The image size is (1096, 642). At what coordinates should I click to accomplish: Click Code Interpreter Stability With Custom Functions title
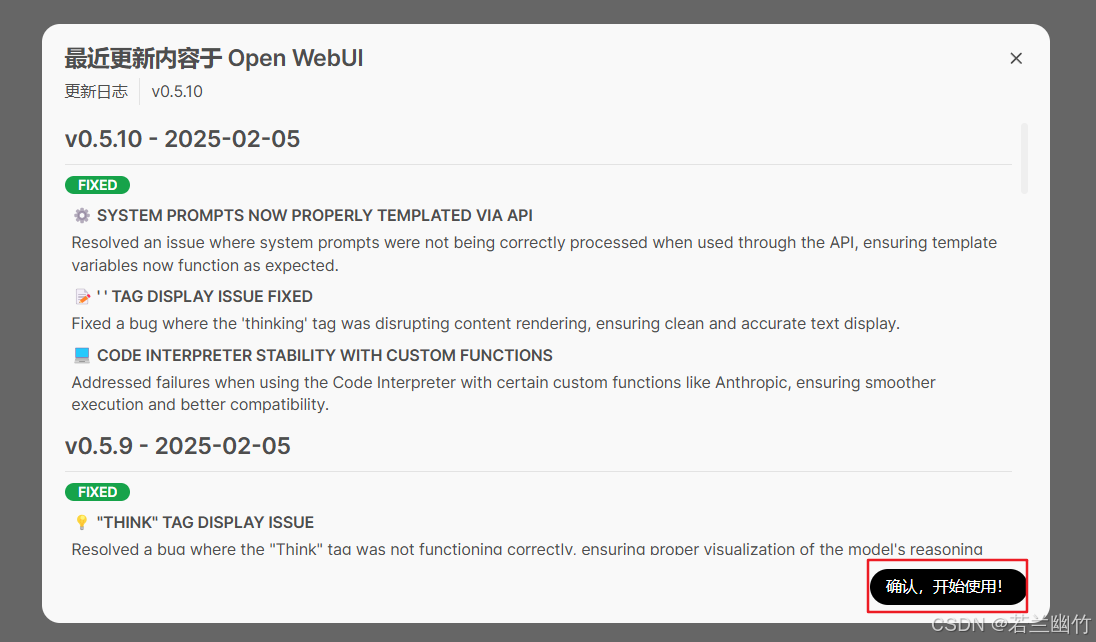(x=324, y=355)
